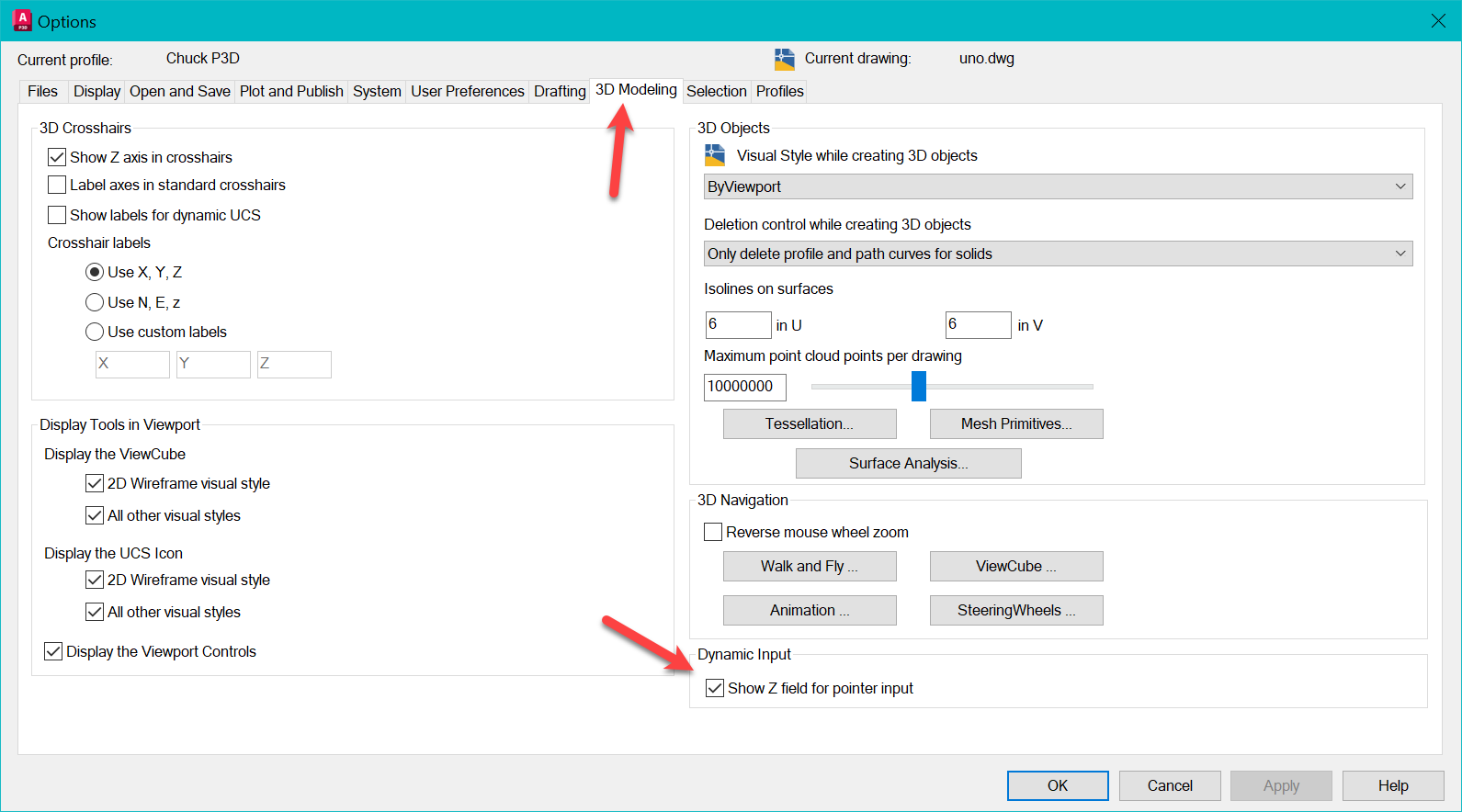Open the Open and Save tab
The image size is (1462, 812).
pyautogui.click(x=180, y=91)
